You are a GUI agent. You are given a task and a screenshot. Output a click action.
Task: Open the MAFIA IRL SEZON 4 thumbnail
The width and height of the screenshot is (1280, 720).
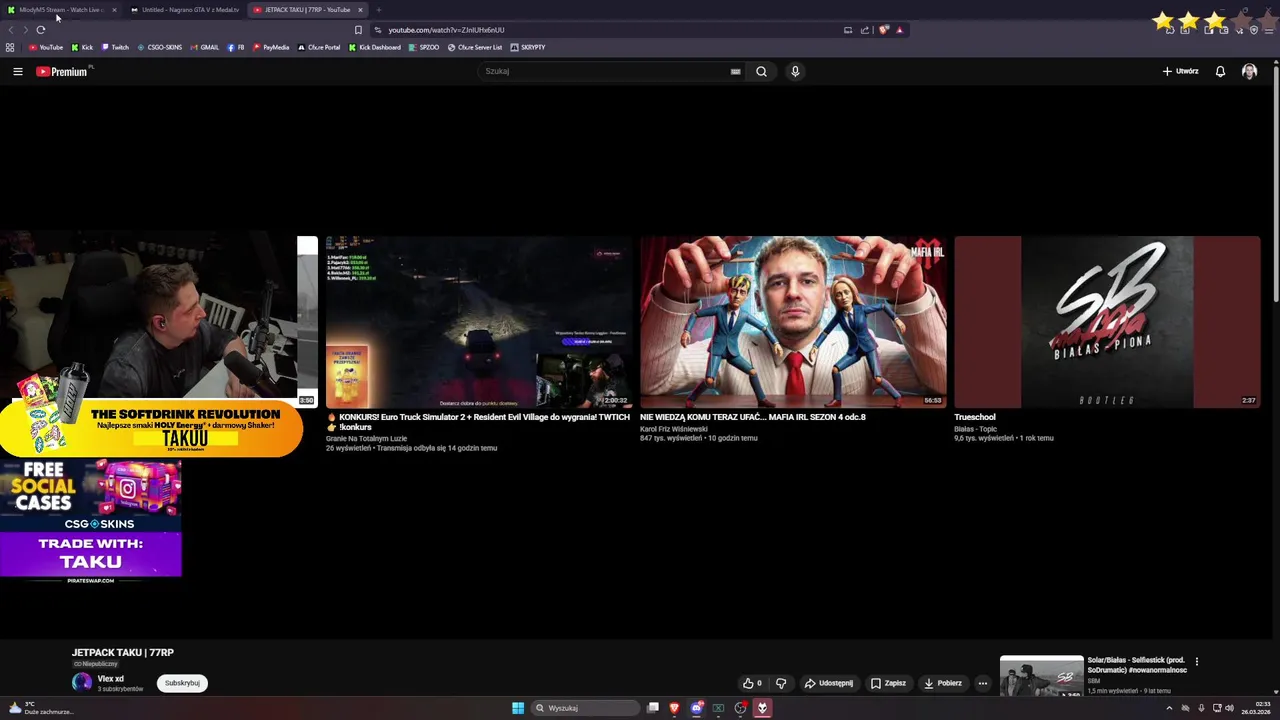[793, 322]
